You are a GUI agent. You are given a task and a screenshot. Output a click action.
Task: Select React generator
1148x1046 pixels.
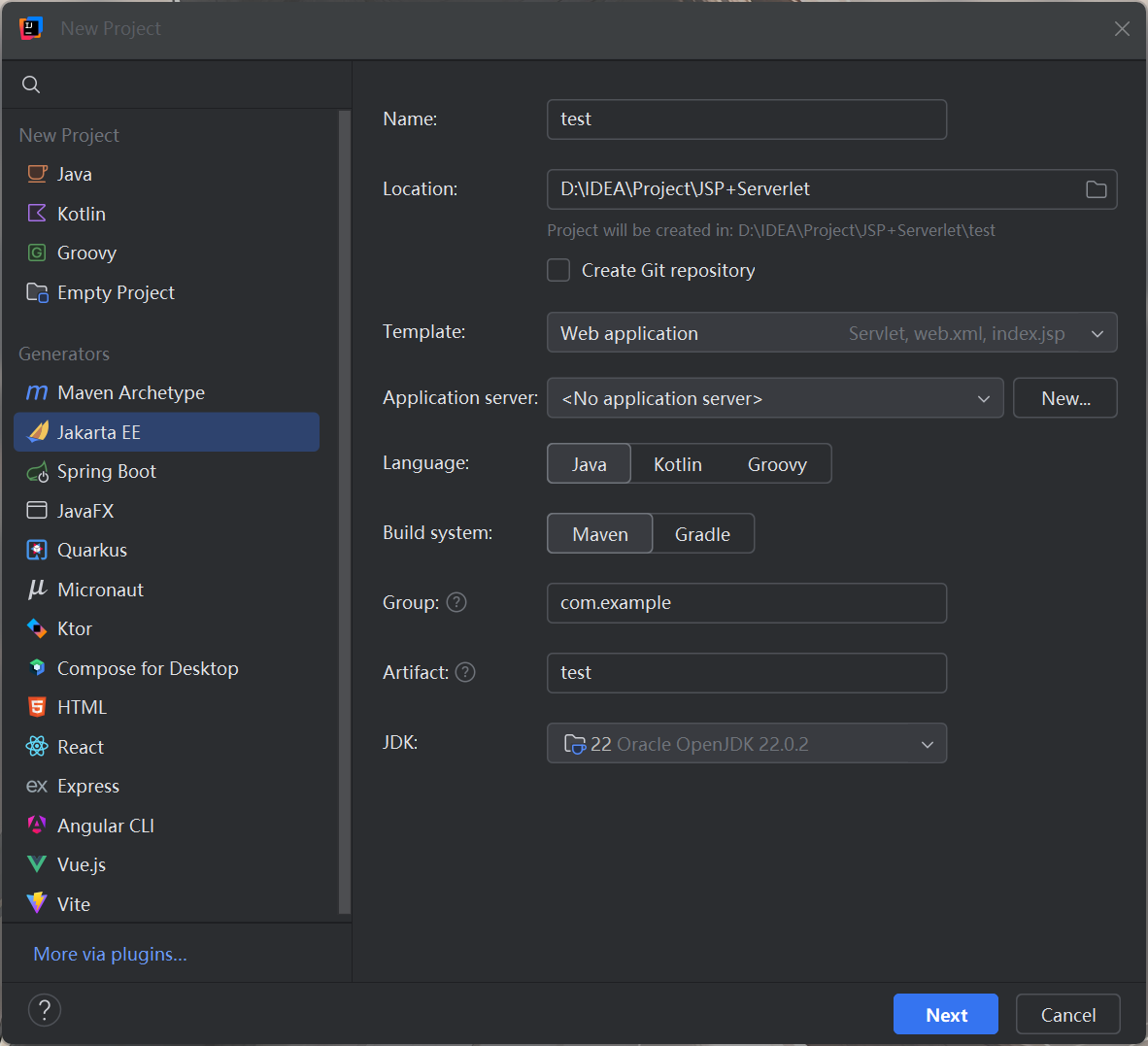[x=166, y=747]
